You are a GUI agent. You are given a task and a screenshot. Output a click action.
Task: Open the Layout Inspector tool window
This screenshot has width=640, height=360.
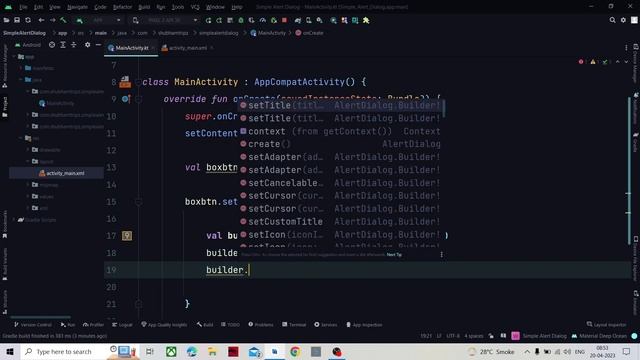[x=606, y=325]
